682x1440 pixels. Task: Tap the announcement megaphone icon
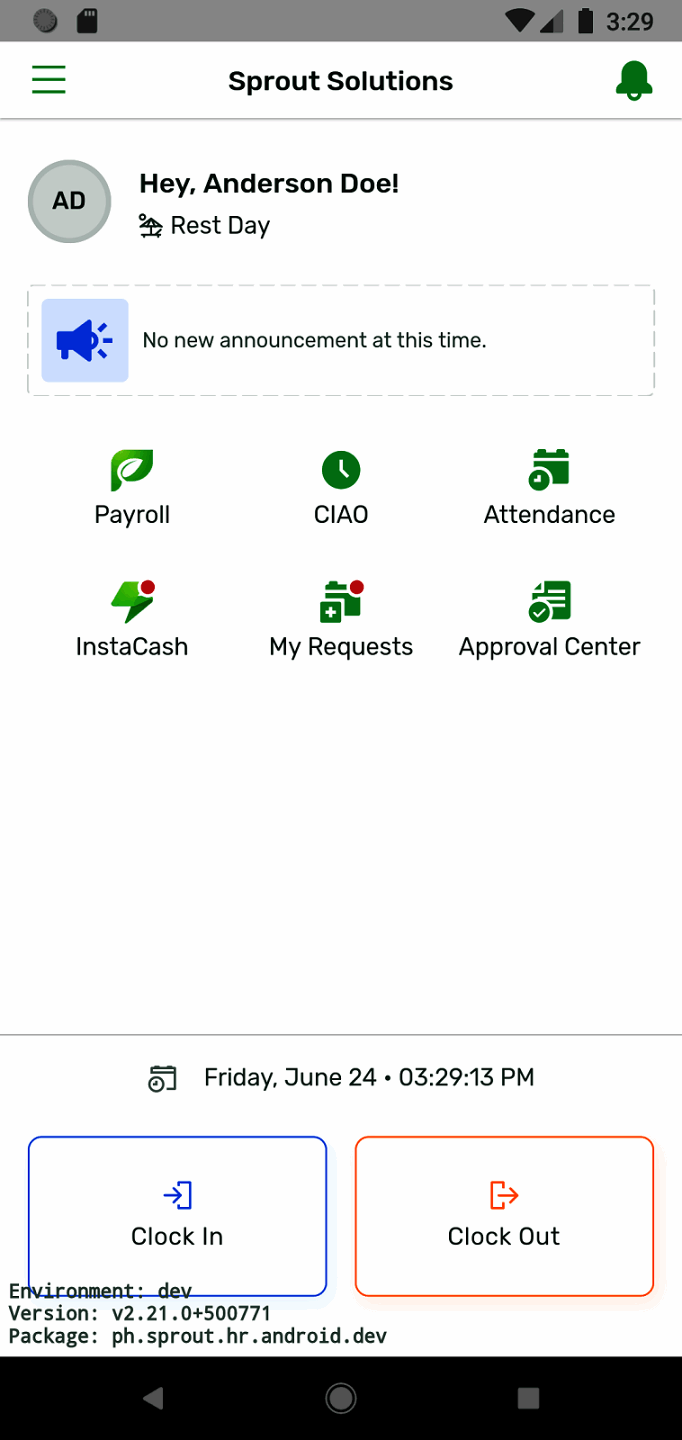[84, 340]
